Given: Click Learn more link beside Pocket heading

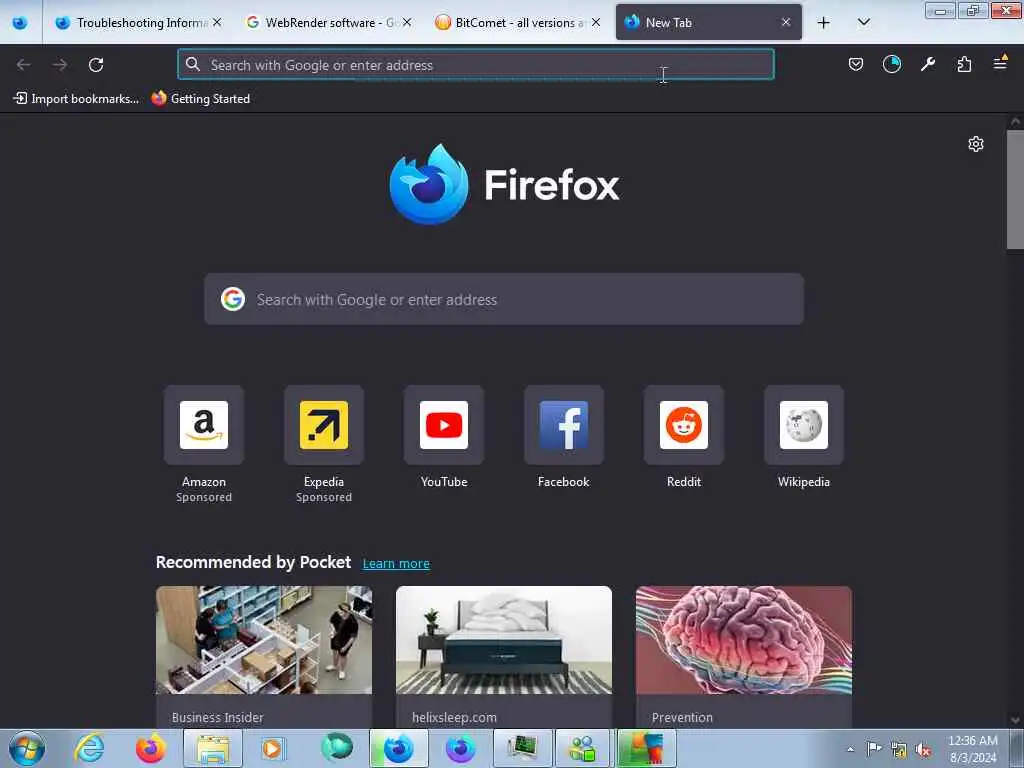Looking at the screenshot, I should [x=396, y=564].
